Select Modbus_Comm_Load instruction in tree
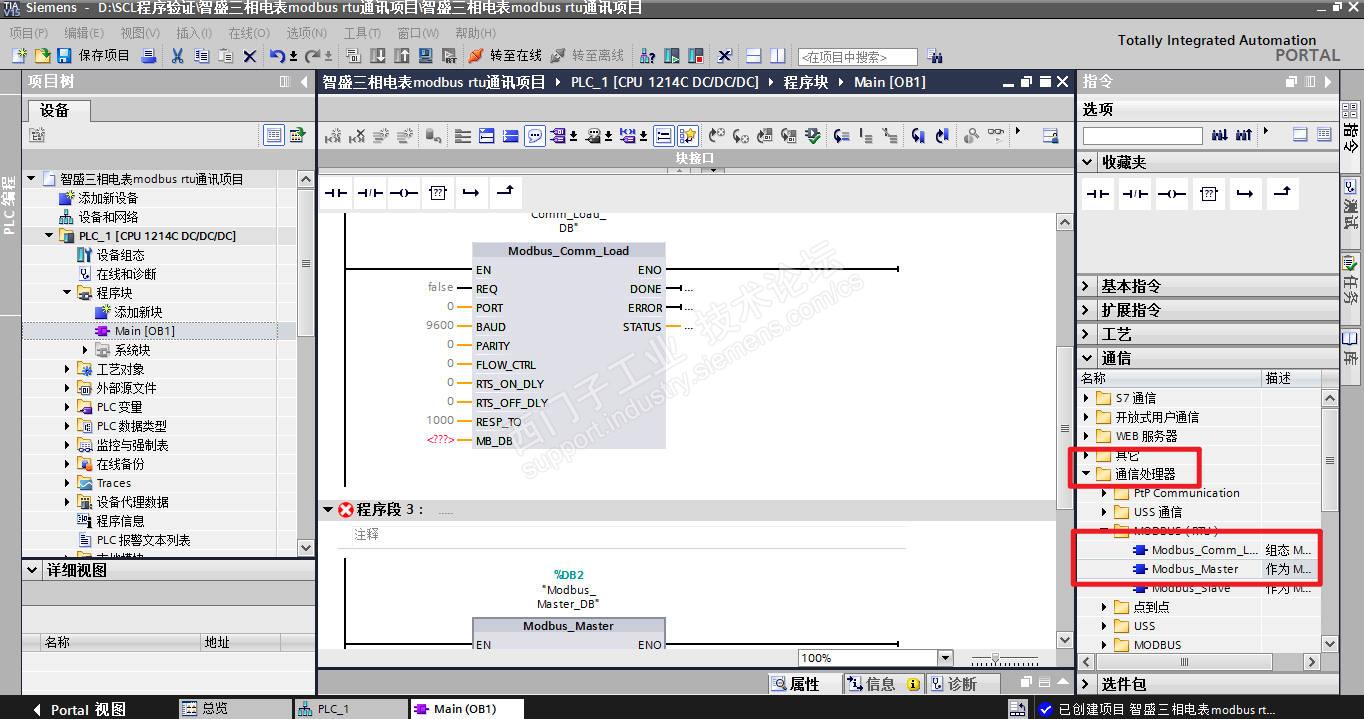 1204,550
